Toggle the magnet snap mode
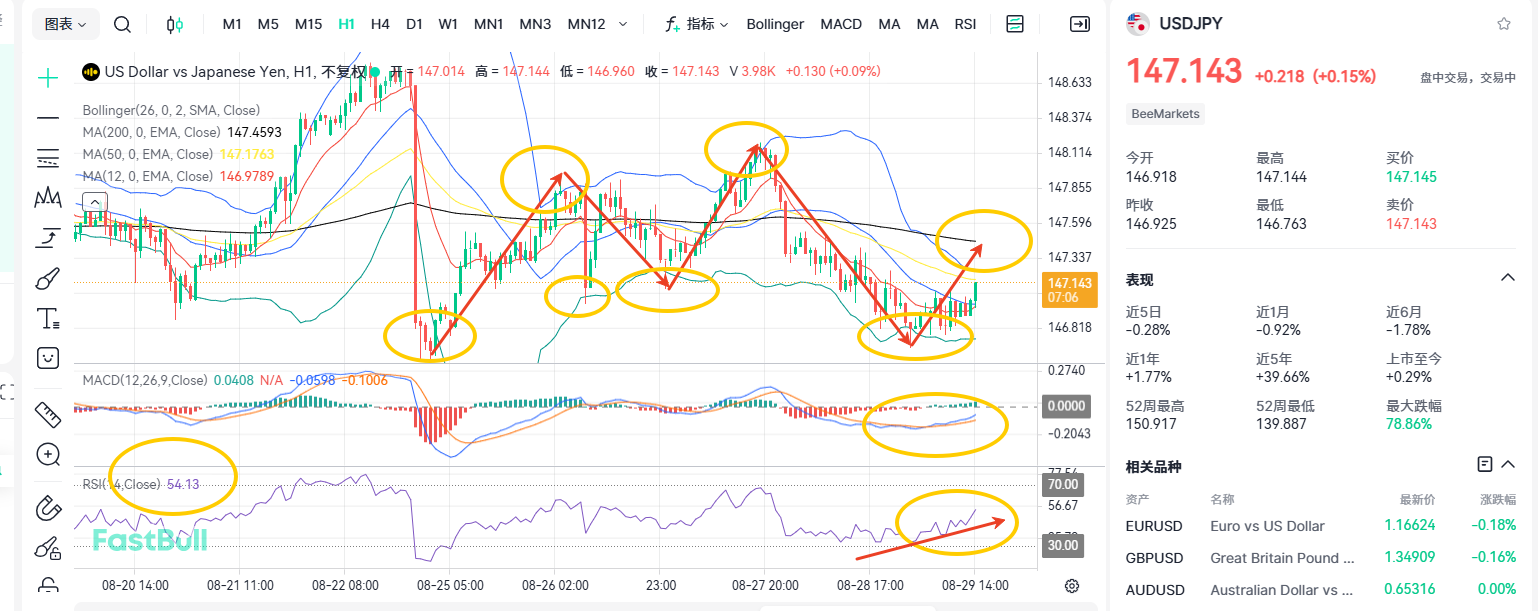The width and height of the screenshot is (1538, 611). tap(47, 509)
